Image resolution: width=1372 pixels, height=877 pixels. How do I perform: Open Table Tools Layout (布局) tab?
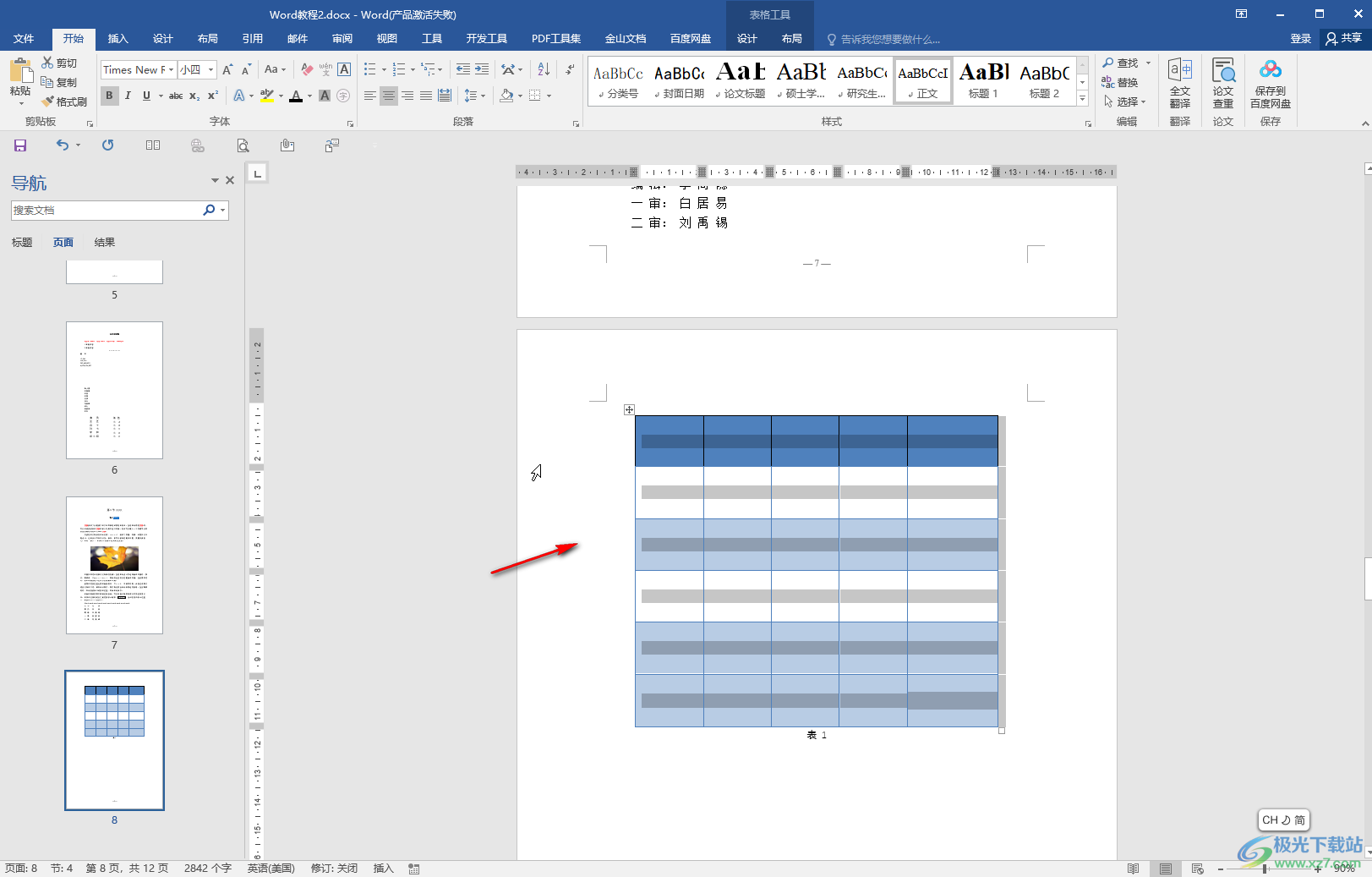tap(791, 38)
